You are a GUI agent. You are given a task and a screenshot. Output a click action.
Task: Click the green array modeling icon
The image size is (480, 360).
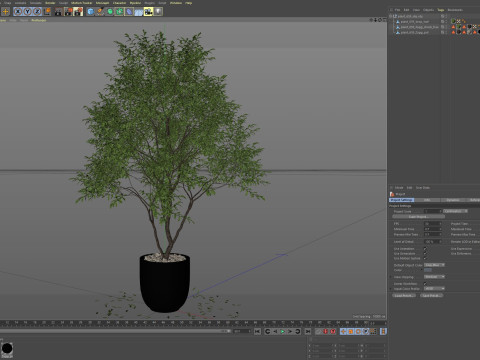click(x=119, y=12)
